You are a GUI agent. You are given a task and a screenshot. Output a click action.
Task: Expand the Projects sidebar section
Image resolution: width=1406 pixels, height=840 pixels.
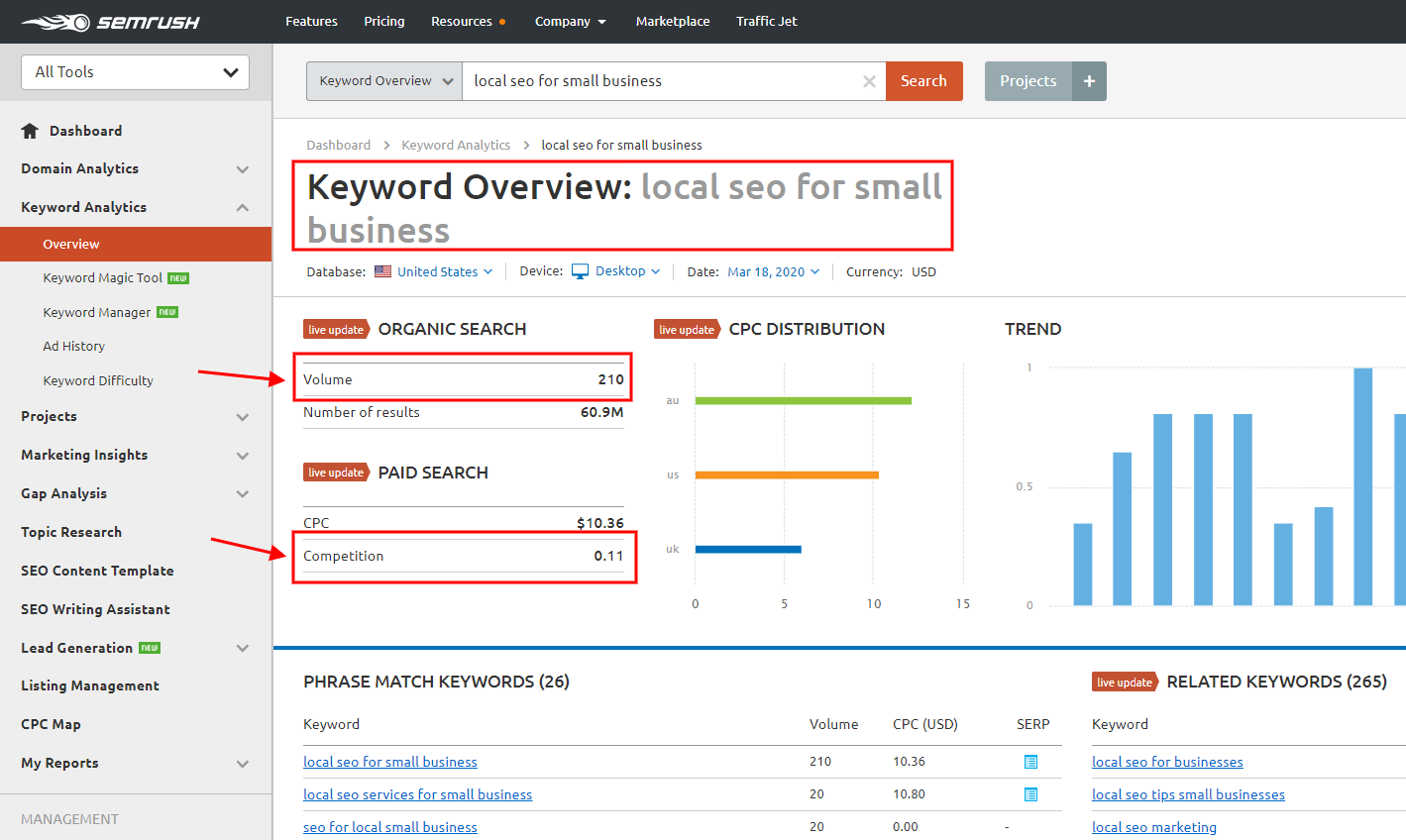point(243,417)
